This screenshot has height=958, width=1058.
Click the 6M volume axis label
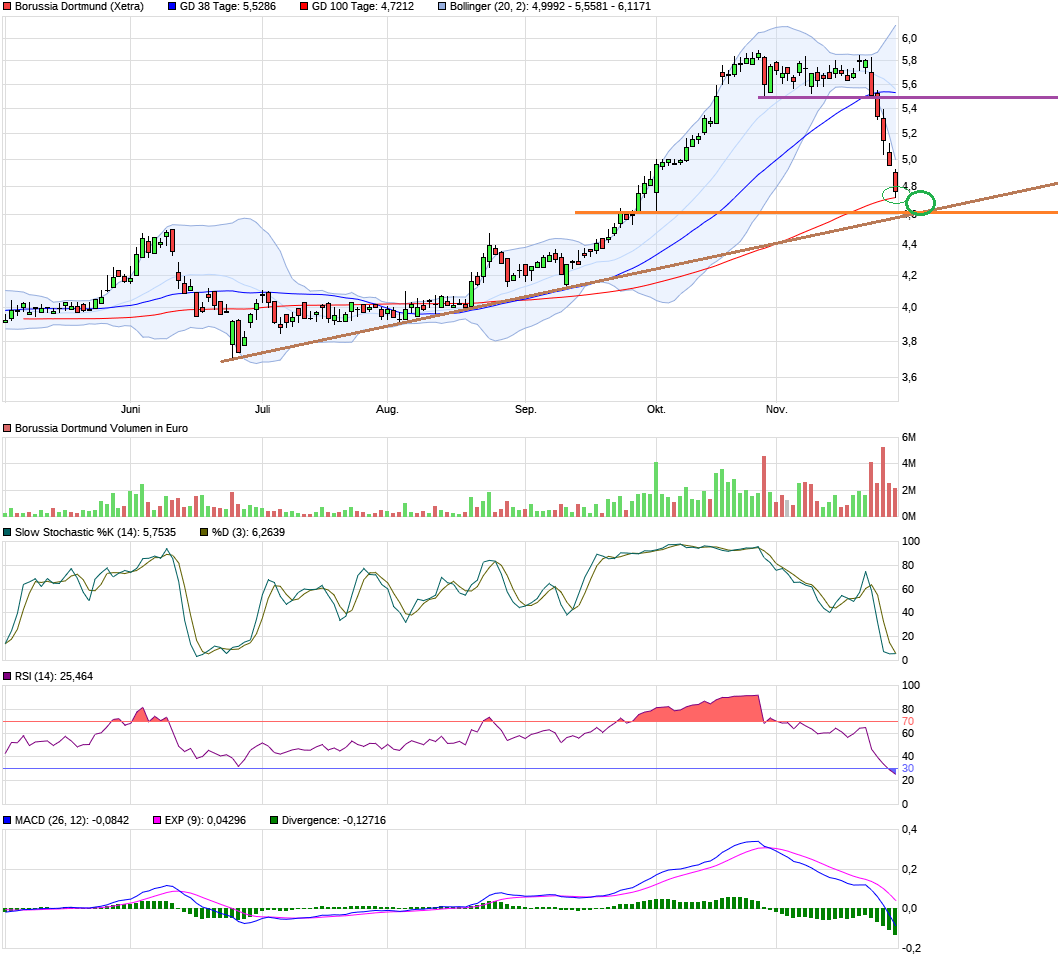(x=909, y=437)
